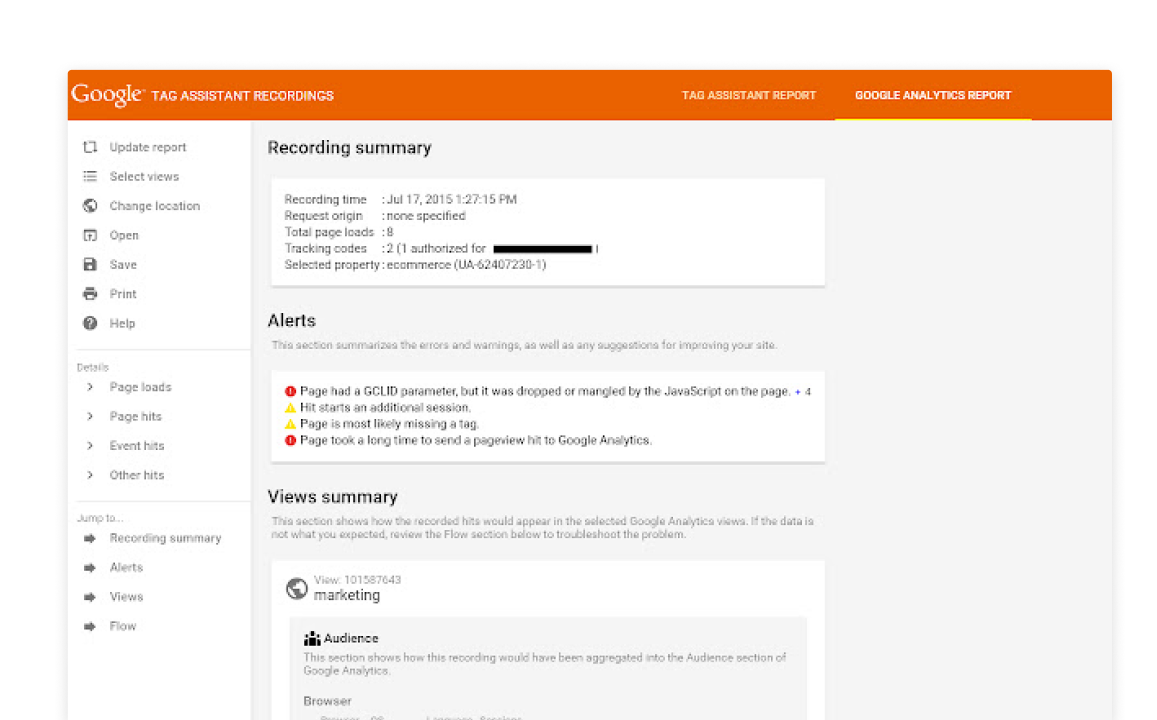Screen dimensions: 1157x720
Task: Click the Open file icon
Action: tap(90, 236)
